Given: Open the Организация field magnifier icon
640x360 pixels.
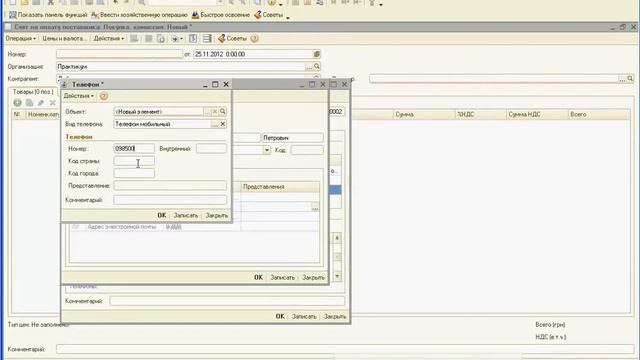Looking at the screenshot, I should coord(317,66).
